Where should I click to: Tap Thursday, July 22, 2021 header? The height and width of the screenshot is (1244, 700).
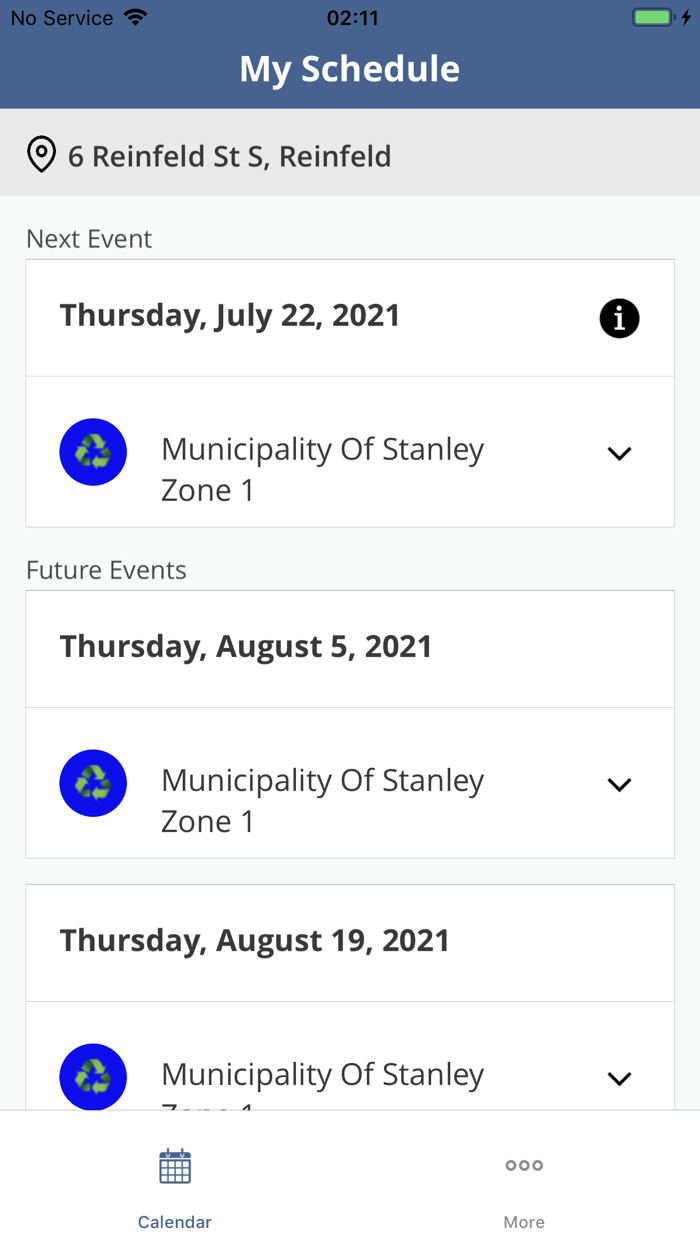pyautogui.click(x=230, y=316)
